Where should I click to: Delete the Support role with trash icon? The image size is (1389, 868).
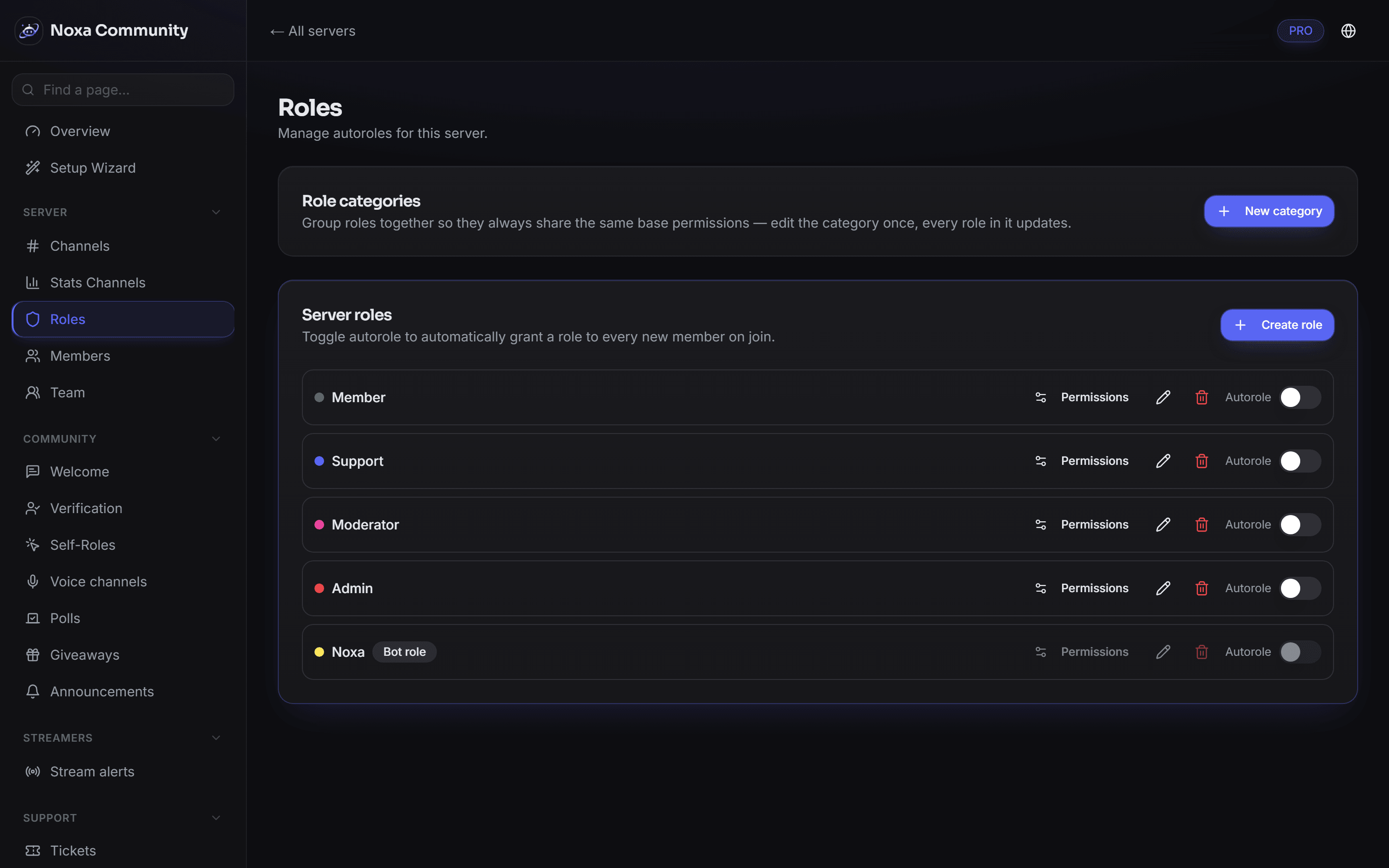(x=1202, y=461)
